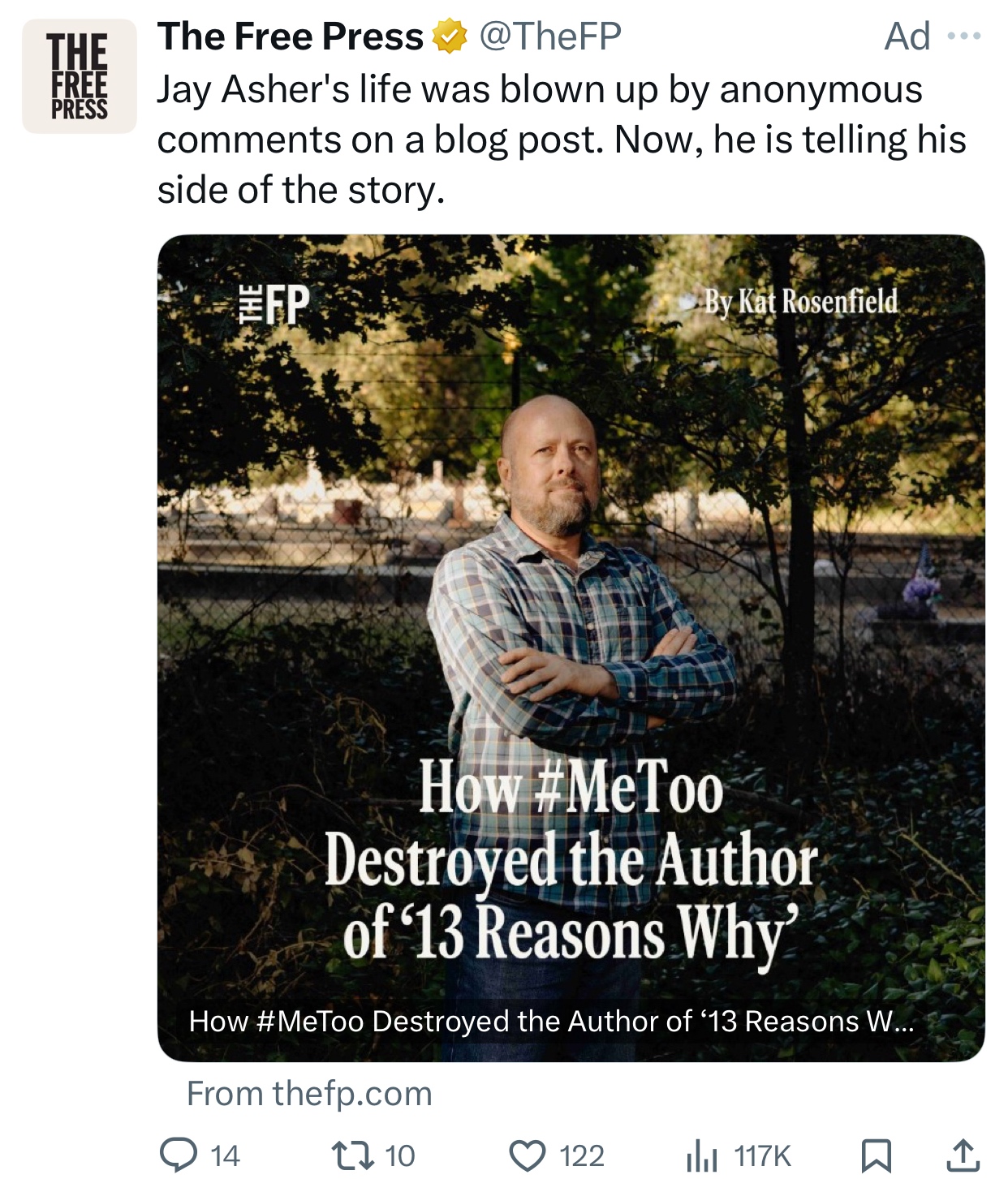Open the three-dot more options menu

tap(964, 37)
